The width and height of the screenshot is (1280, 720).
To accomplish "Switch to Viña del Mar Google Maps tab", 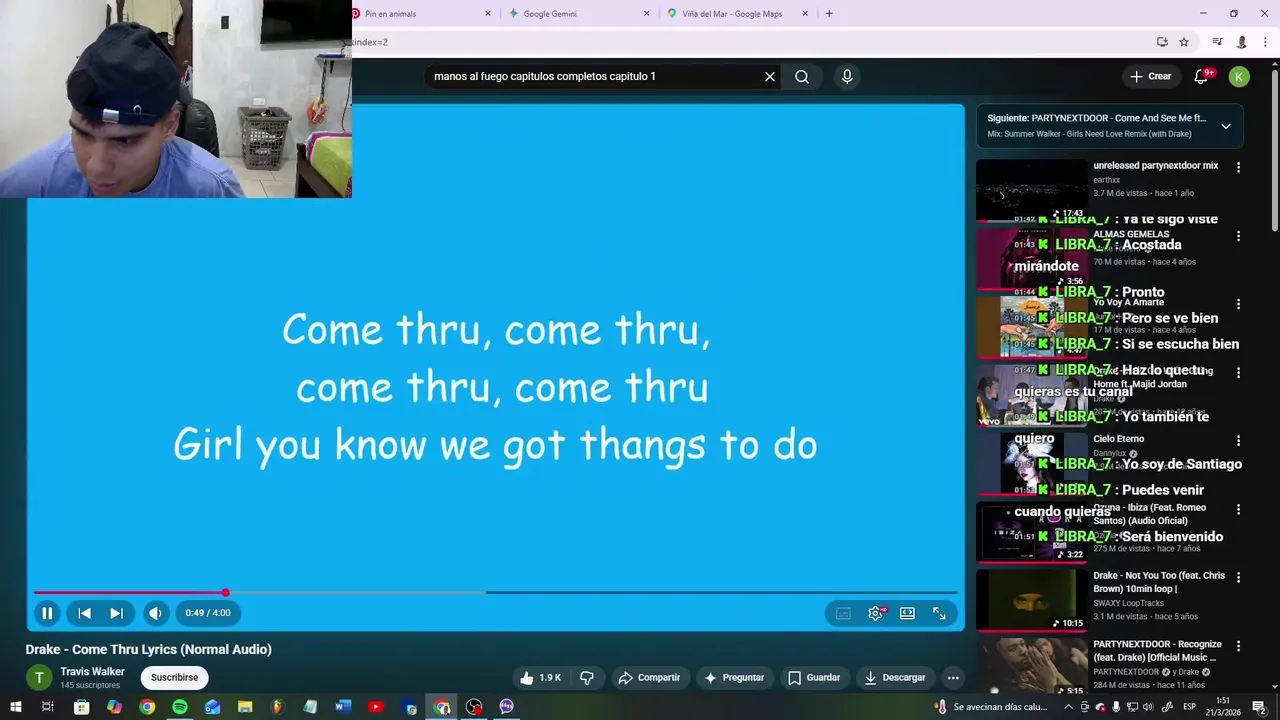I will [730, 14].
